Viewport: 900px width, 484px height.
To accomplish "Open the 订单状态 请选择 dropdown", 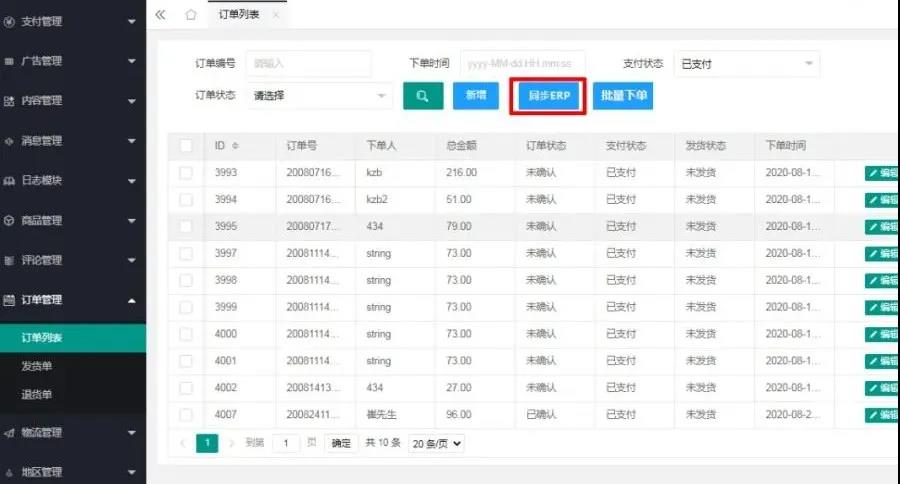I will pos(320,96).
